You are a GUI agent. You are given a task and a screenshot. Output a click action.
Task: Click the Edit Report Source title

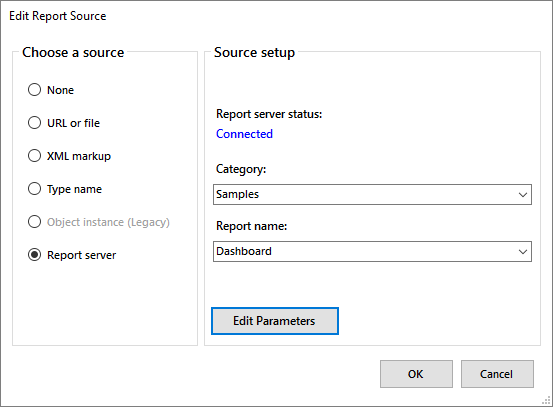pos(57,16)
